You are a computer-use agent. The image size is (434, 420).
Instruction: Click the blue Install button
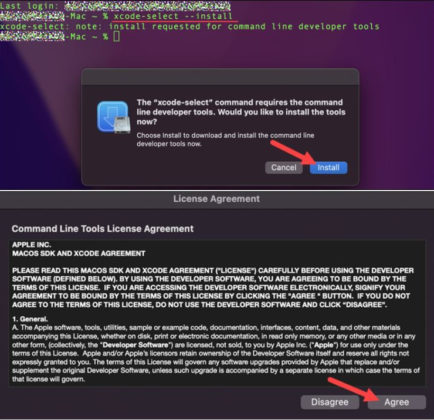pyautogui.click(x=328, y=168)
